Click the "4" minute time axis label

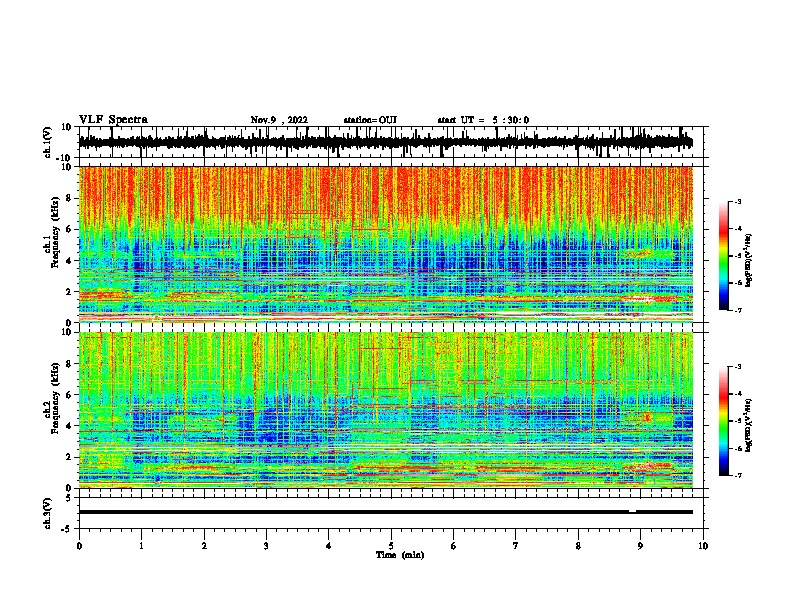coord(329,546)
